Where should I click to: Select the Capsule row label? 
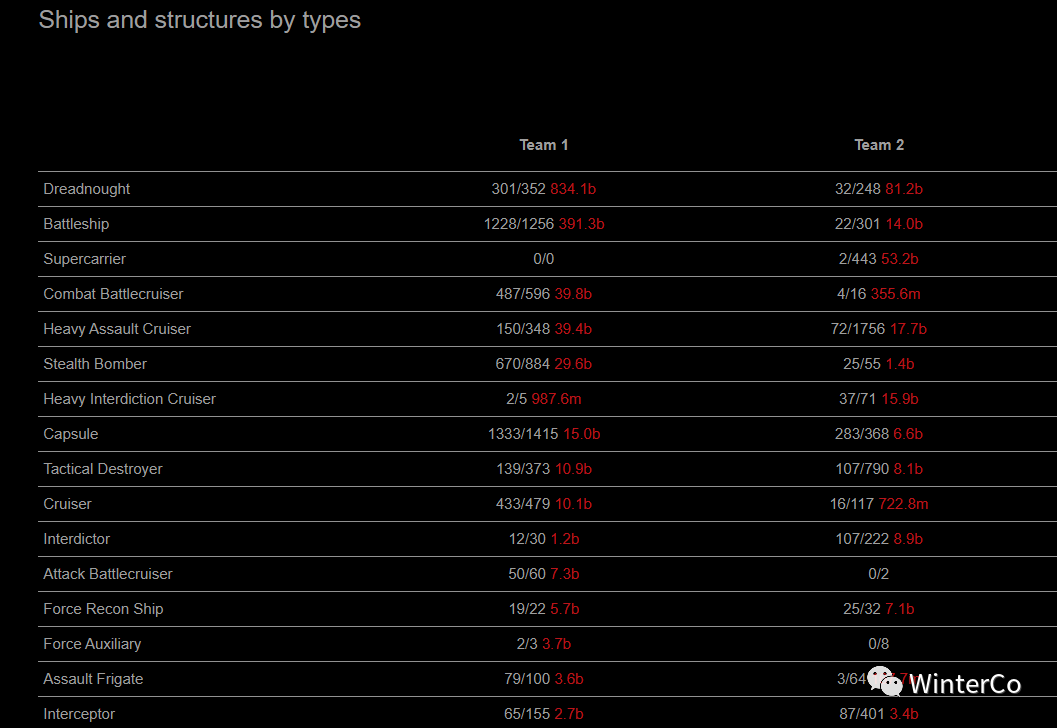tap(71, 434)
